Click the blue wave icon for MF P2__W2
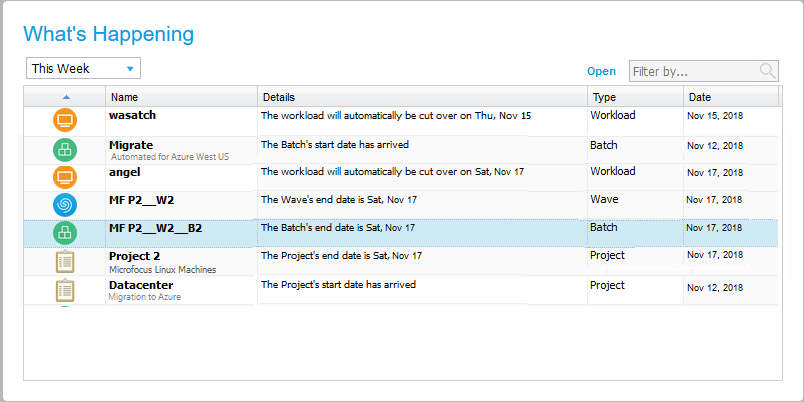 coord(65,205)
